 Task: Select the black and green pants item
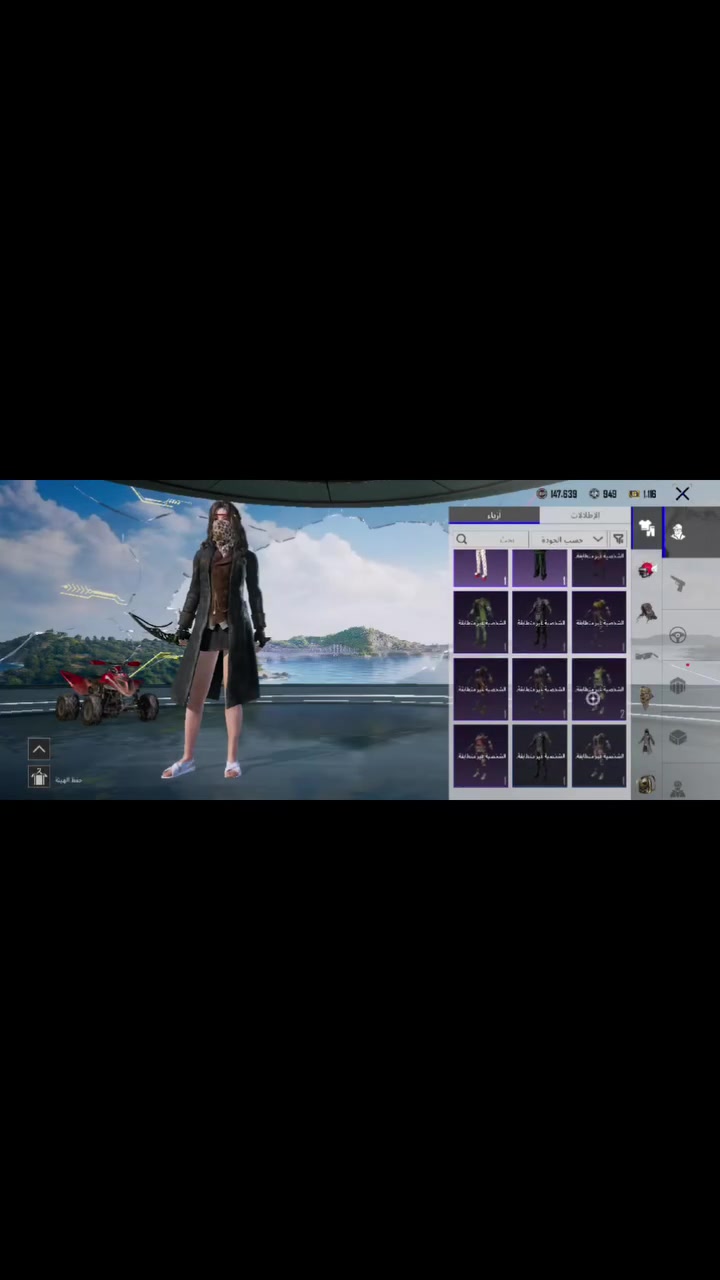tap(540, 568)
